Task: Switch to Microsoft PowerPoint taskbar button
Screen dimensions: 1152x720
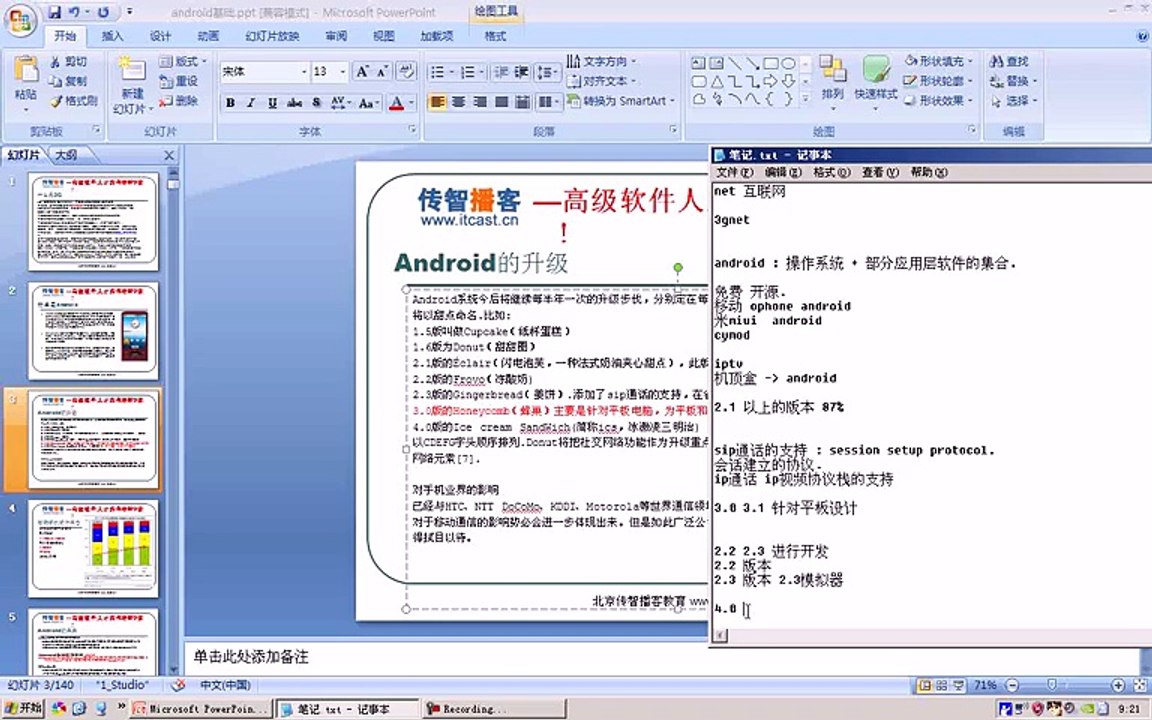Action: point(201,709)
